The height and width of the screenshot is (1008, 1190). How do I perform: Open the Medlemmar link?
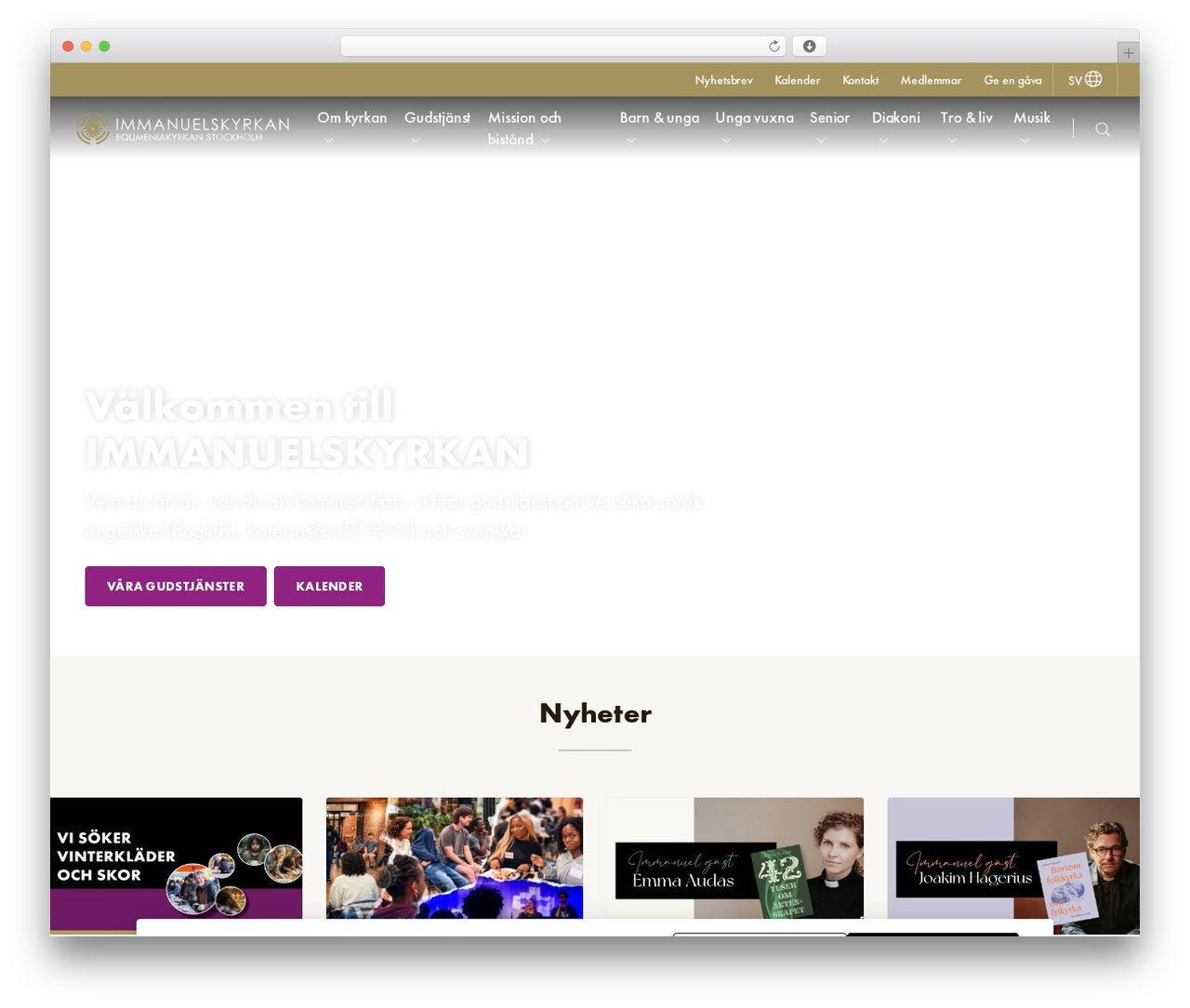tap(931, 80)
